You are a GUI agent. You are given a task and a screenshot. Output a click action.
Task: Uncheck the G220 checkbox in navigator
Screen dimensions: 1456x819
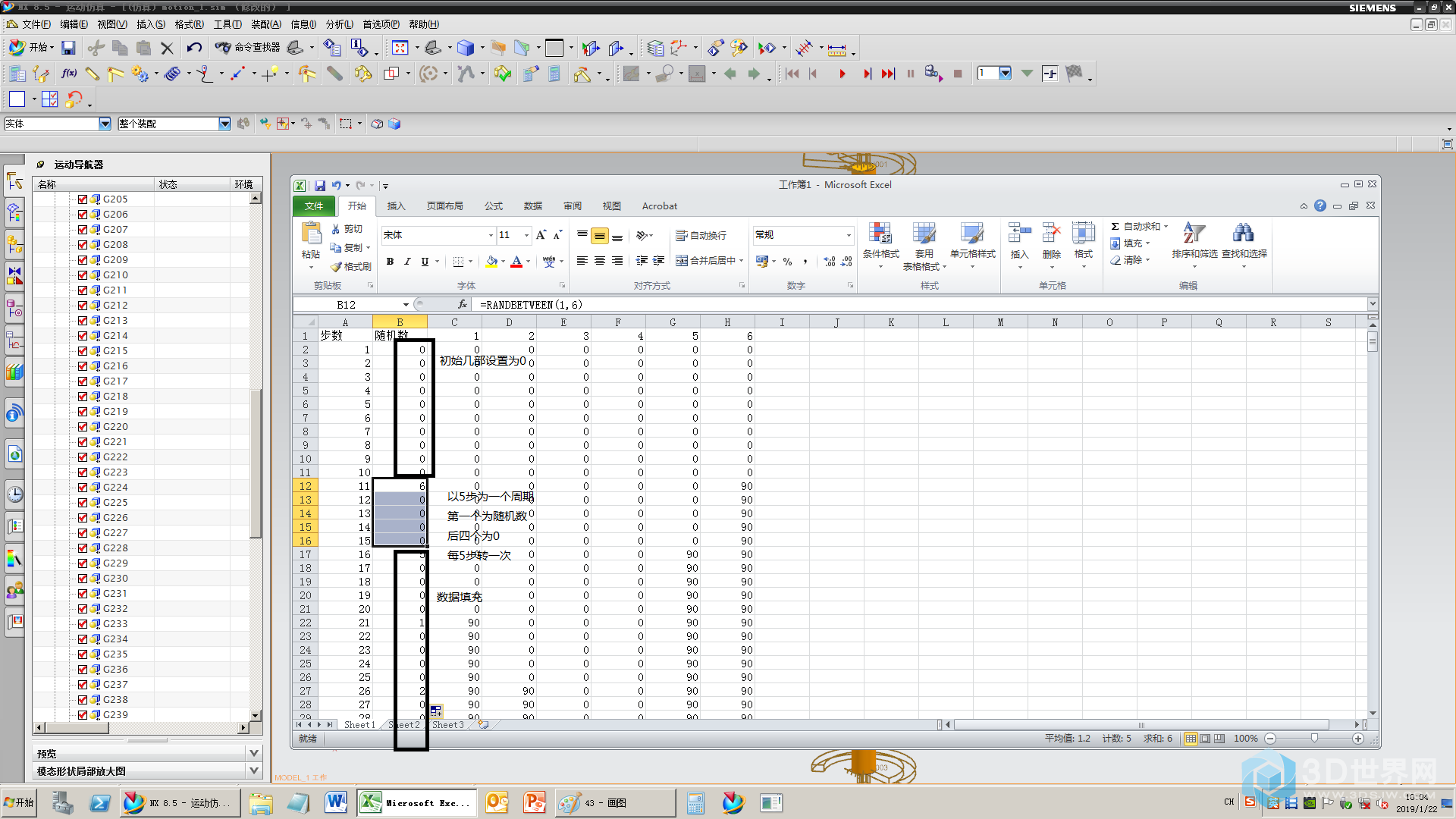pos(83,426)
